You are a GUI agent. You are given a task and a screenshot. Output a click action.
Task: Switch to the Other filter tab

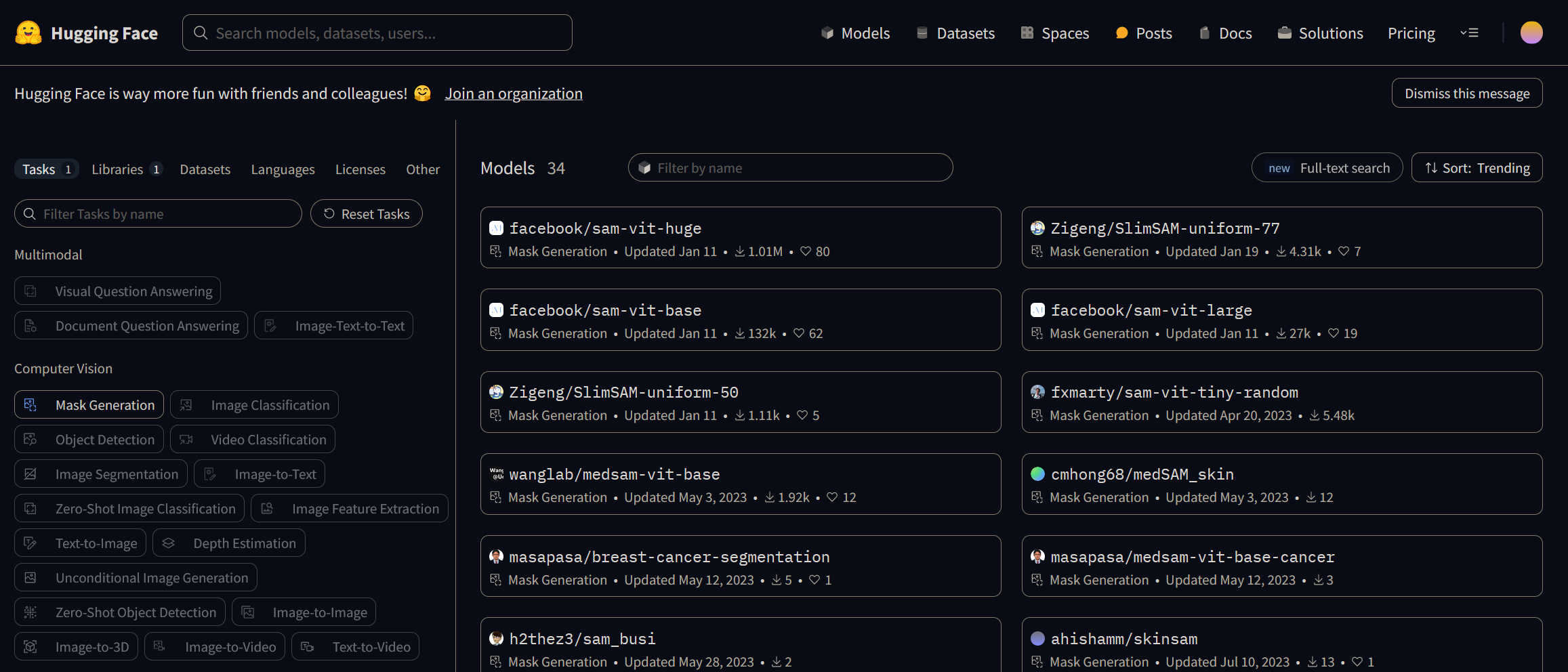tap(423, 169)
